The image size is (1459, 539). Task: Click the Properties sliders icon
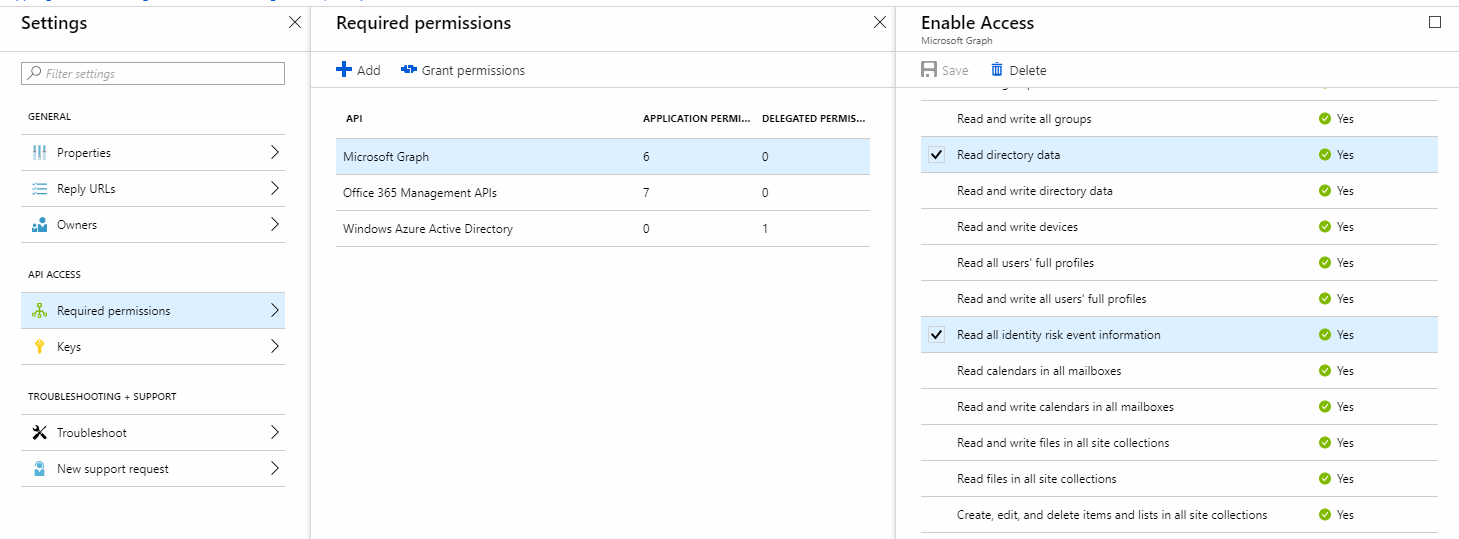click(40, 153)
